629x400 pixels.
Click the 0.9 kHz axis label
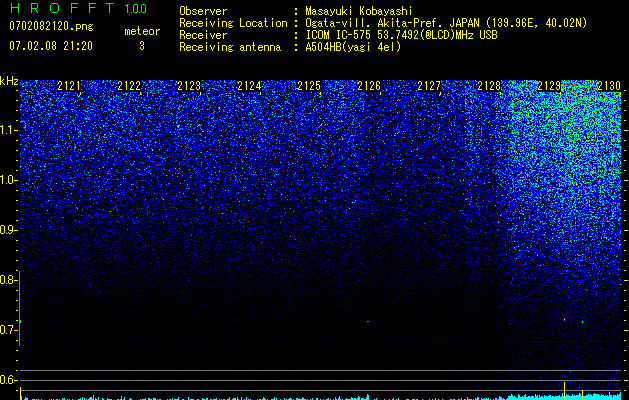[x=8, y=230]
